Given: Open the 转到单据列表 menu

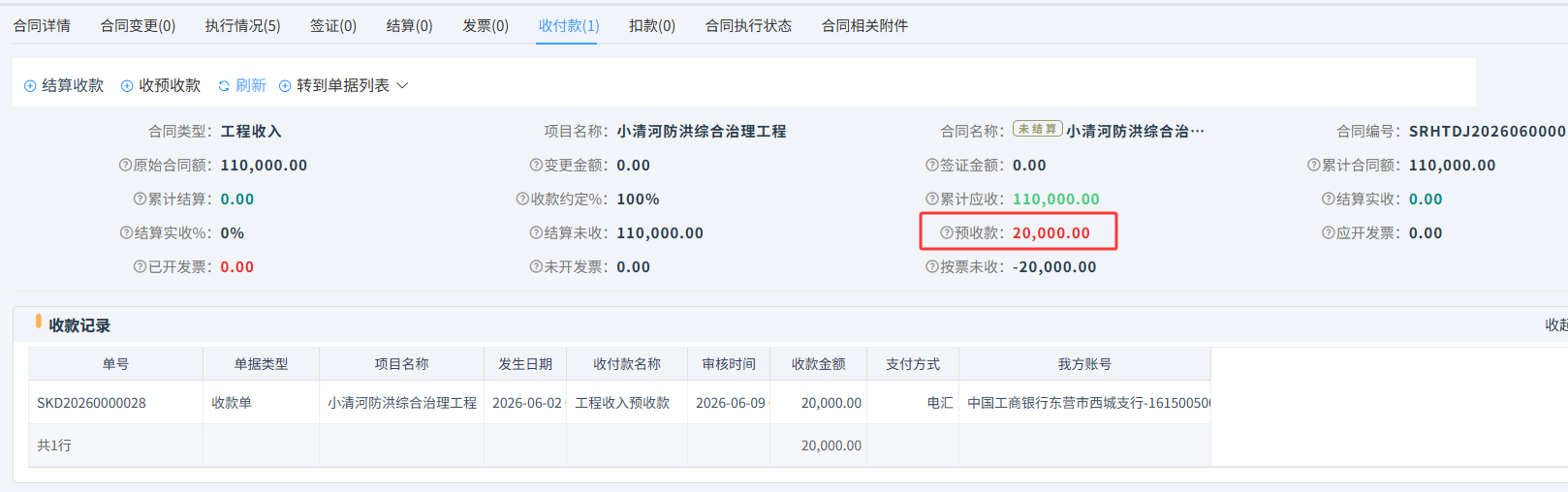Looking at the screenshot, I should 343,86.
